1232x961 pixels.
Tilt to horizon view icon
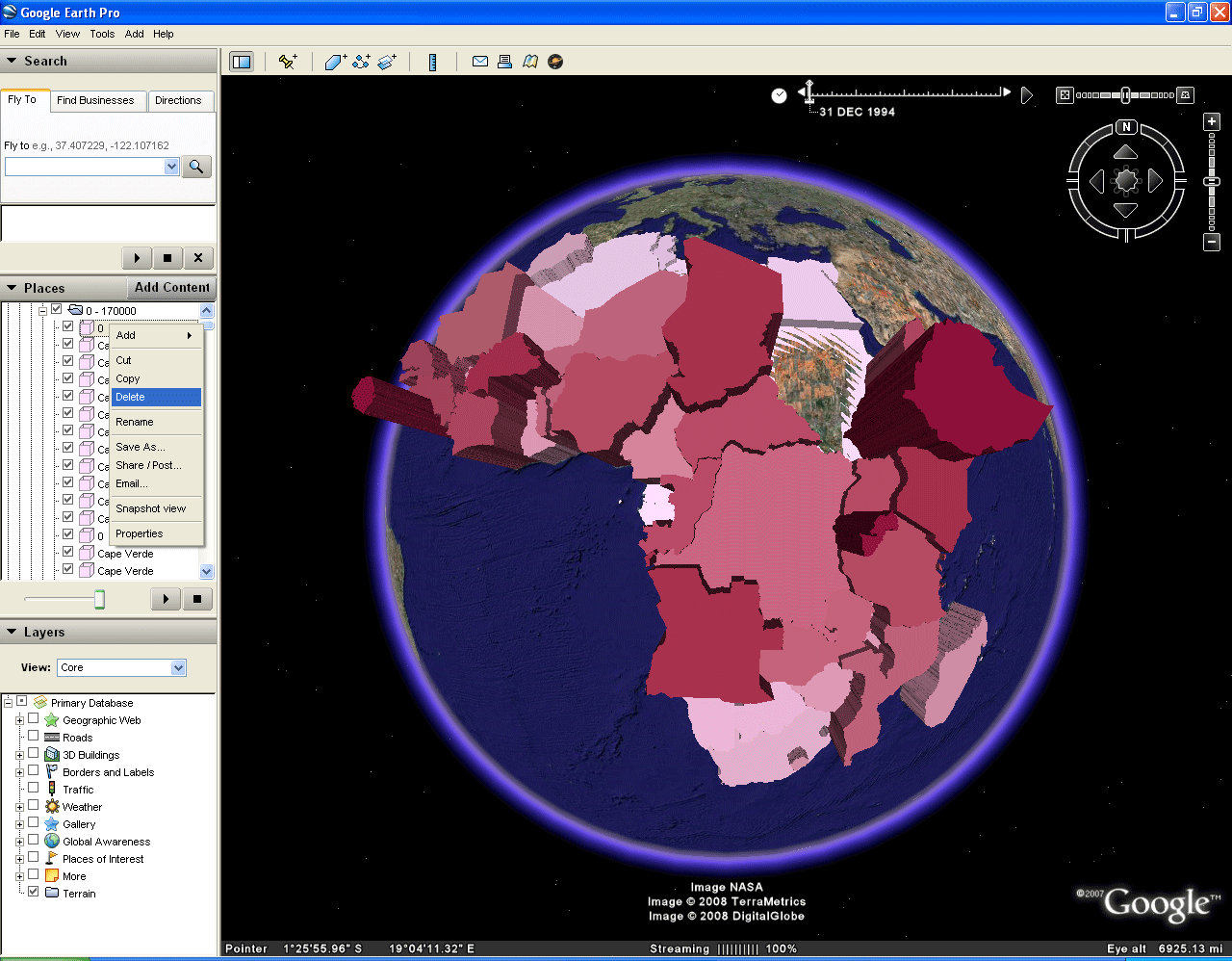pyautogui.click(x=1186, y=95)
